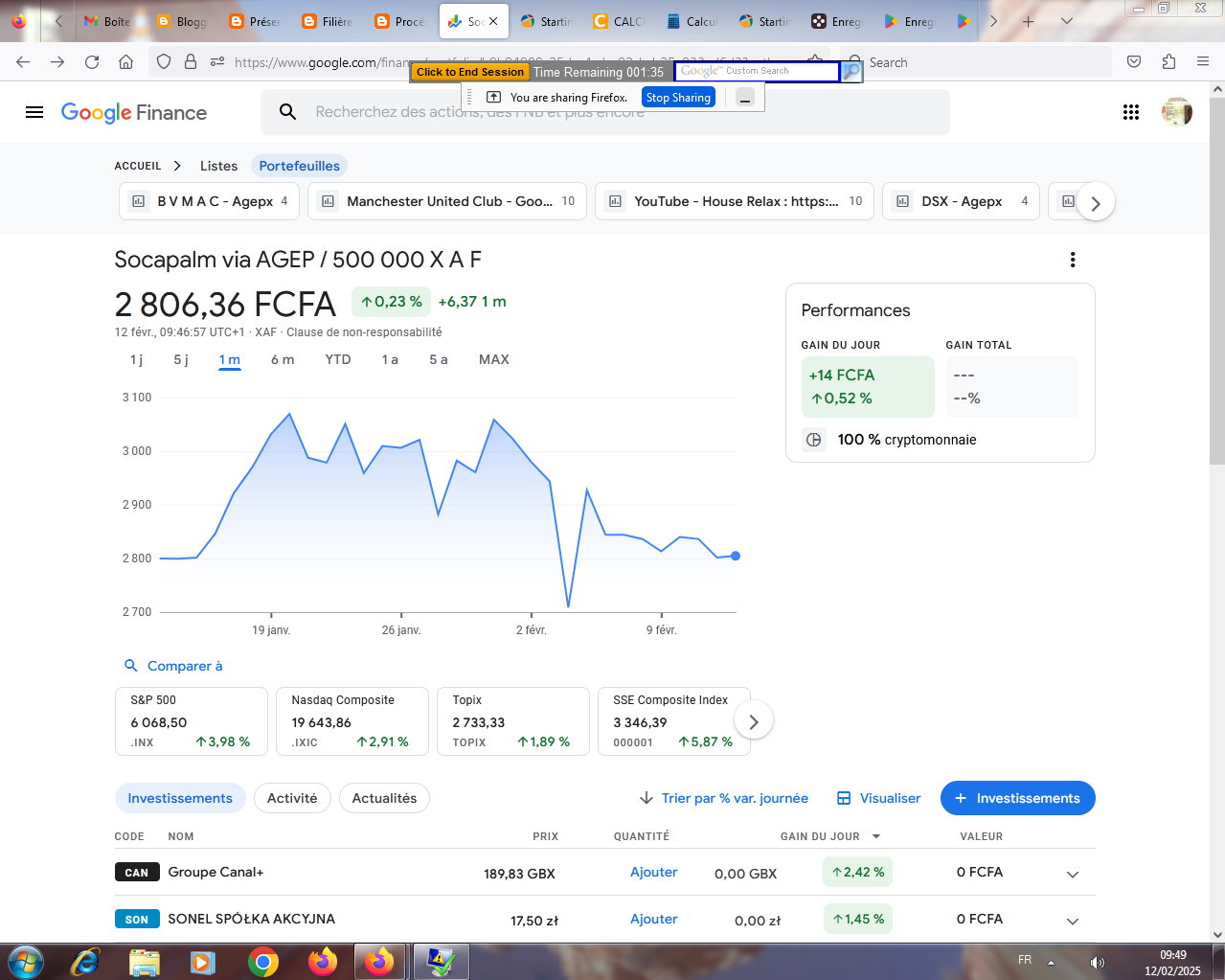Click the ACCUEIL breadcrumb link
Viewport: 1225px width, 980px height.
138,166
